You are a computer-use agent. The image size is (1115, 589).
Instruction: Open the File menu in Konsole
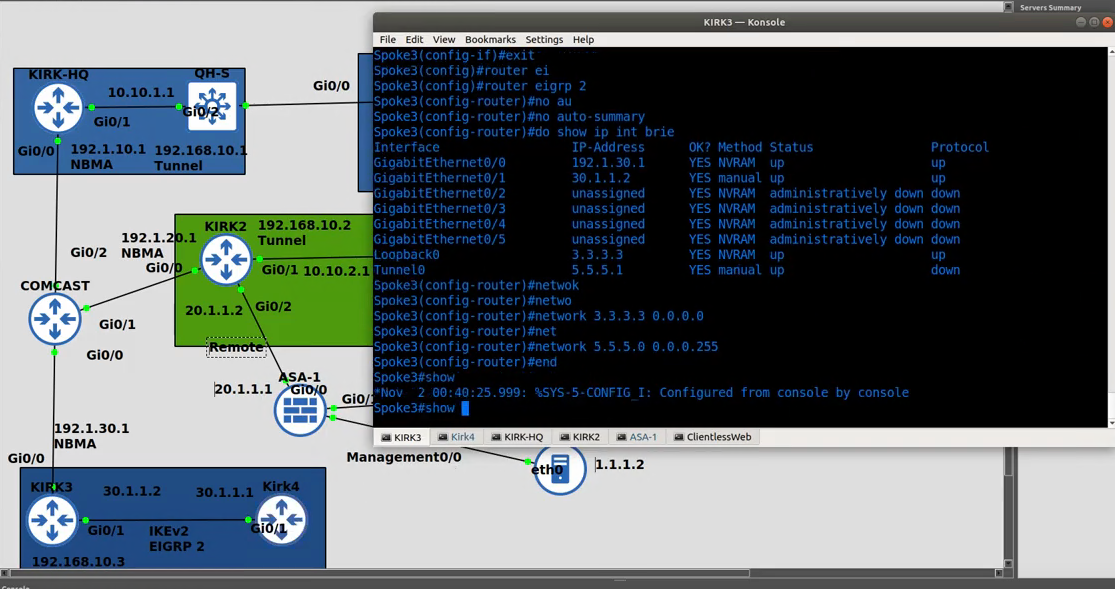(x=387, y=39)
